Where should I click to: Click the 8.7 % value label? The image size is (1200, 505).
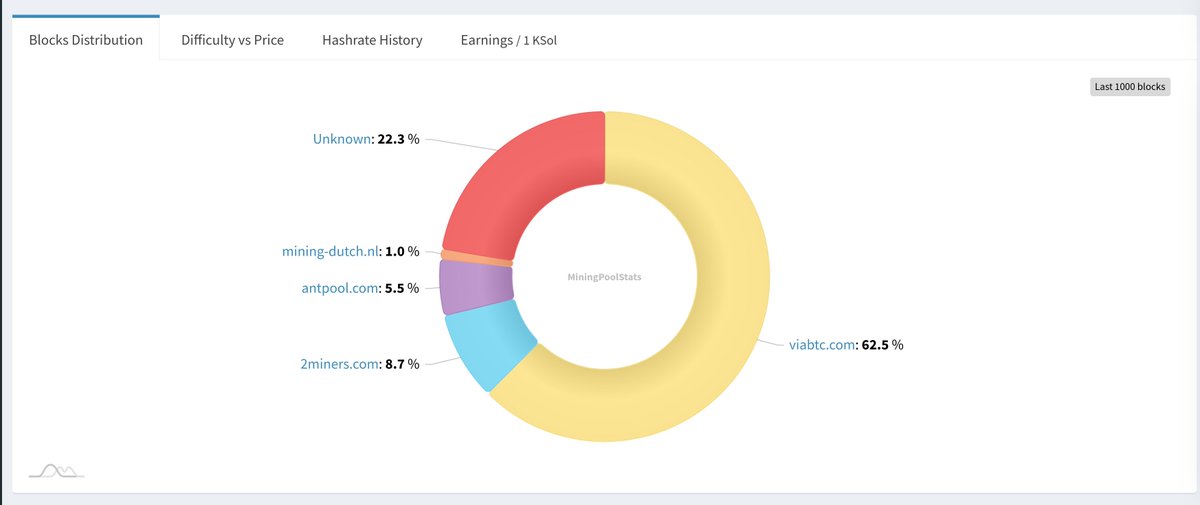tap(402, 364)
